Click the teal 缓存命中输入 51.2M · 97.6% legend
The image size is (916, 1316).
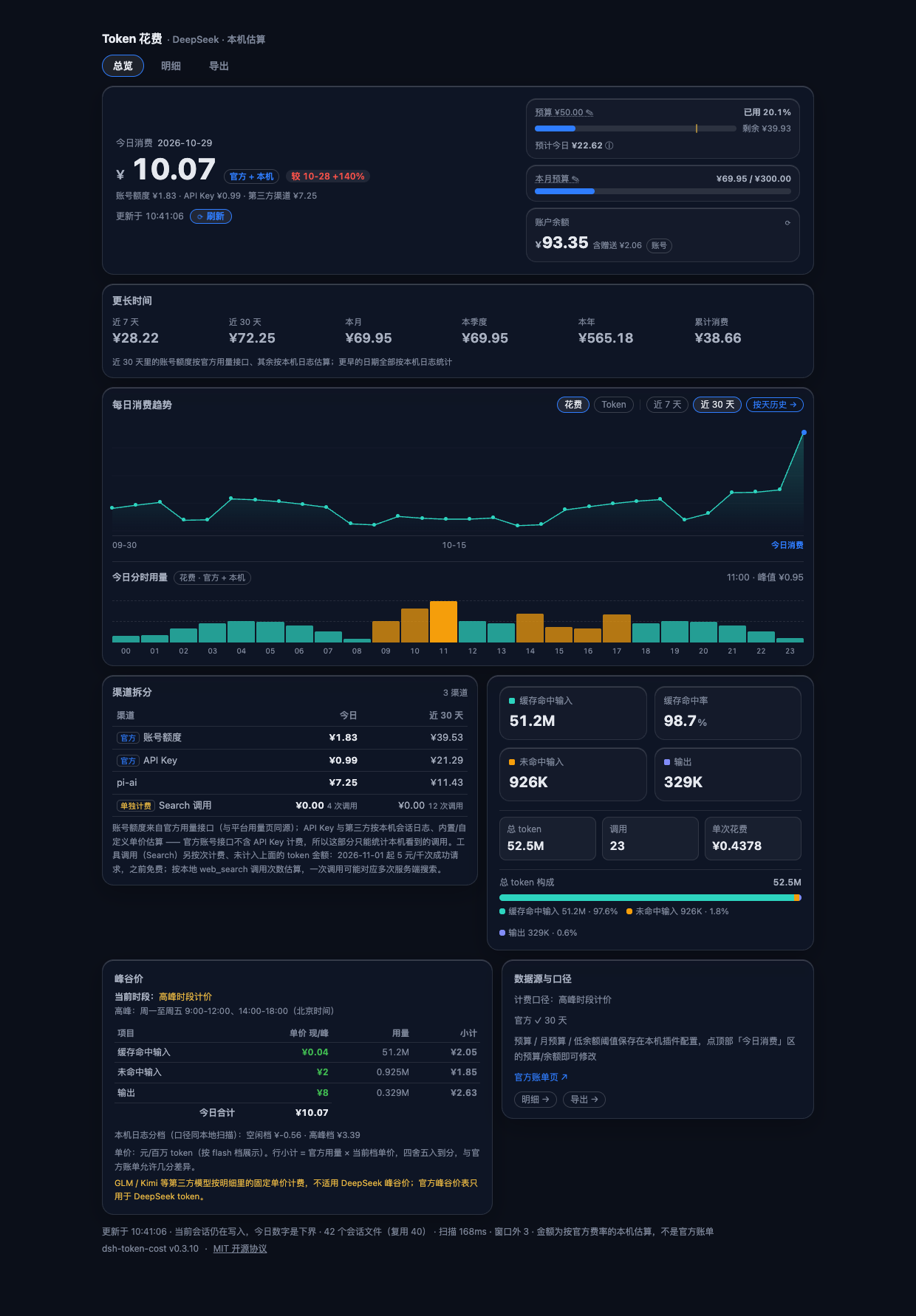[x=558, y=911]
